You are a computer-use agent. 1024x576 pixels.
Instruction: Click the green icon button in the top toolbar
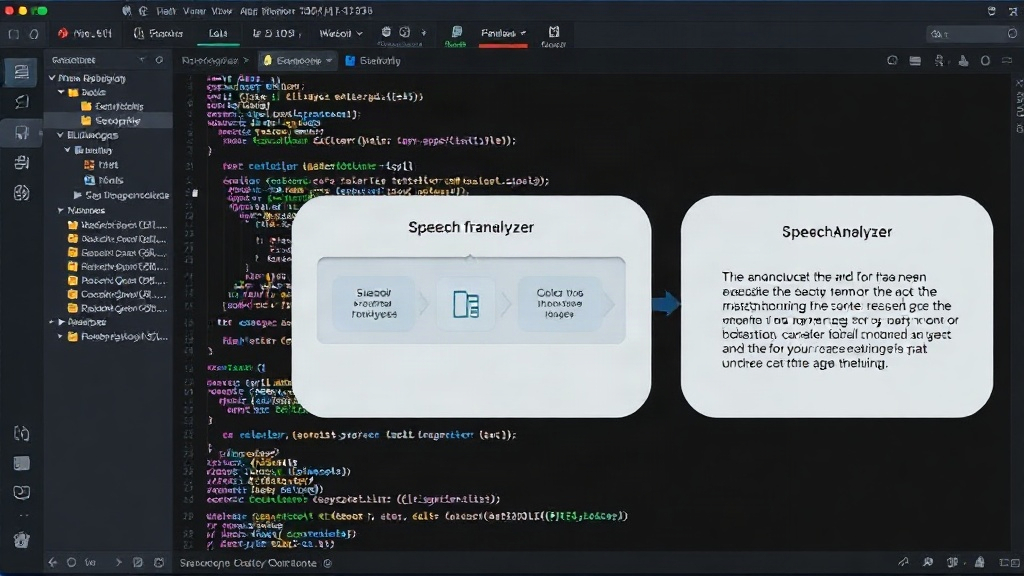(x=456, y=34)
